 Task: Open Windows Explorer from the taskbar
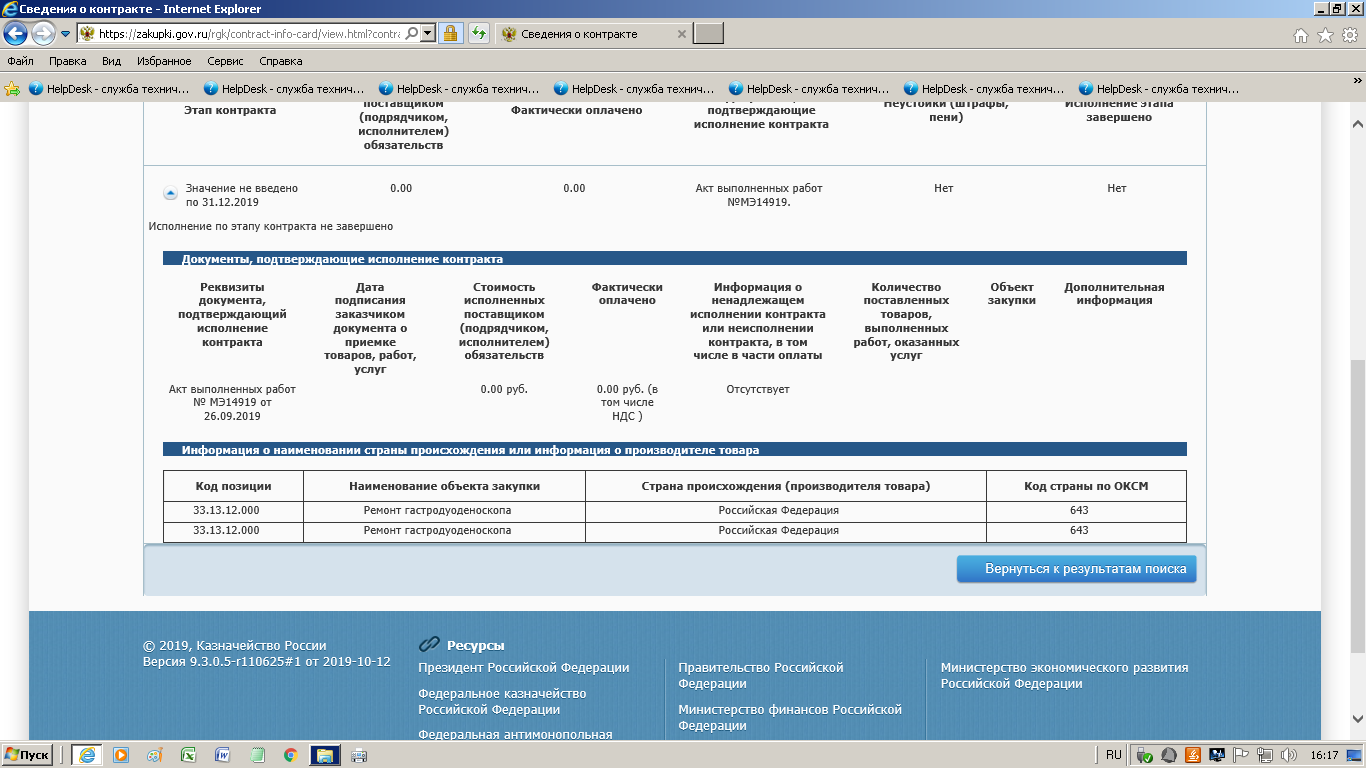[x=325, y=755]
